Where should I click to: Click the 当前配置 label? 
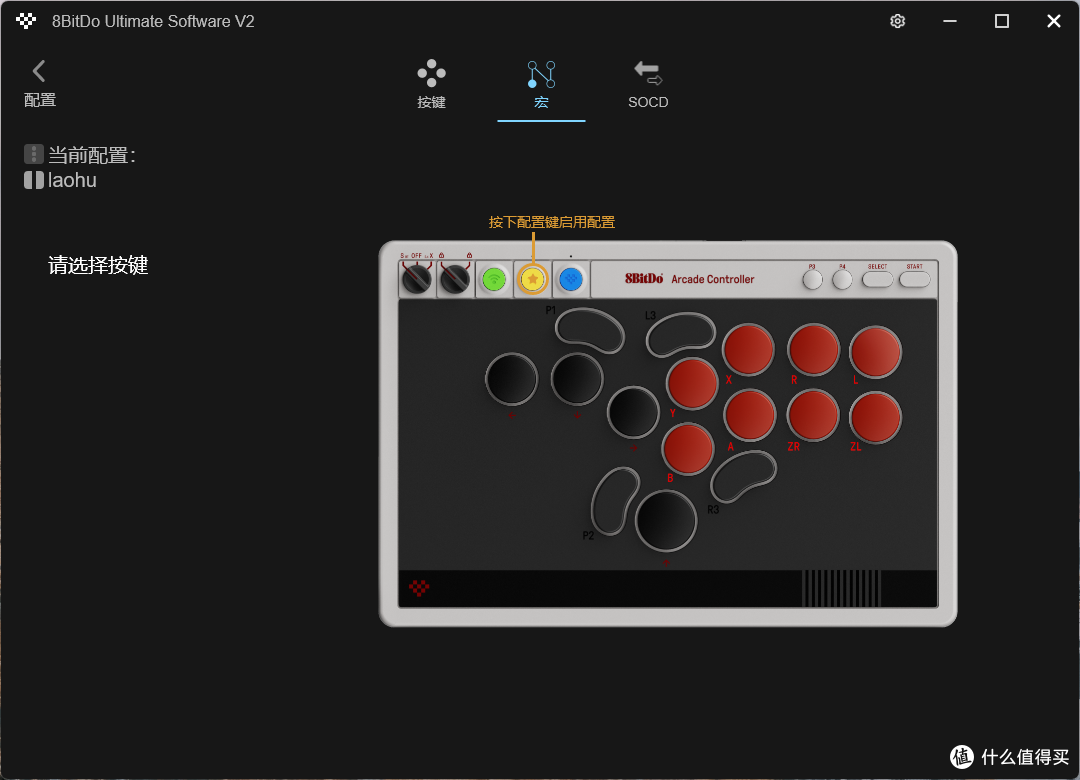(x=92, y=156)
